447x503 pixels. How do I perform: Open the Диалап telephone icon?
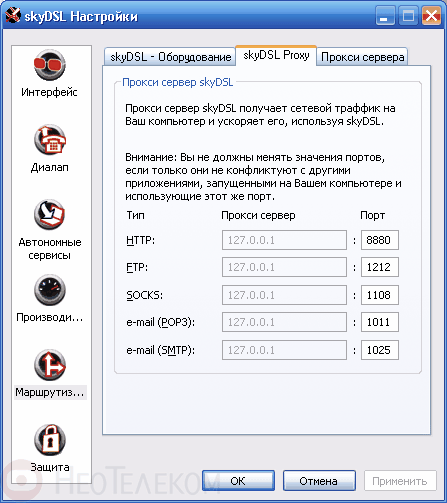(x=50, y=140)
